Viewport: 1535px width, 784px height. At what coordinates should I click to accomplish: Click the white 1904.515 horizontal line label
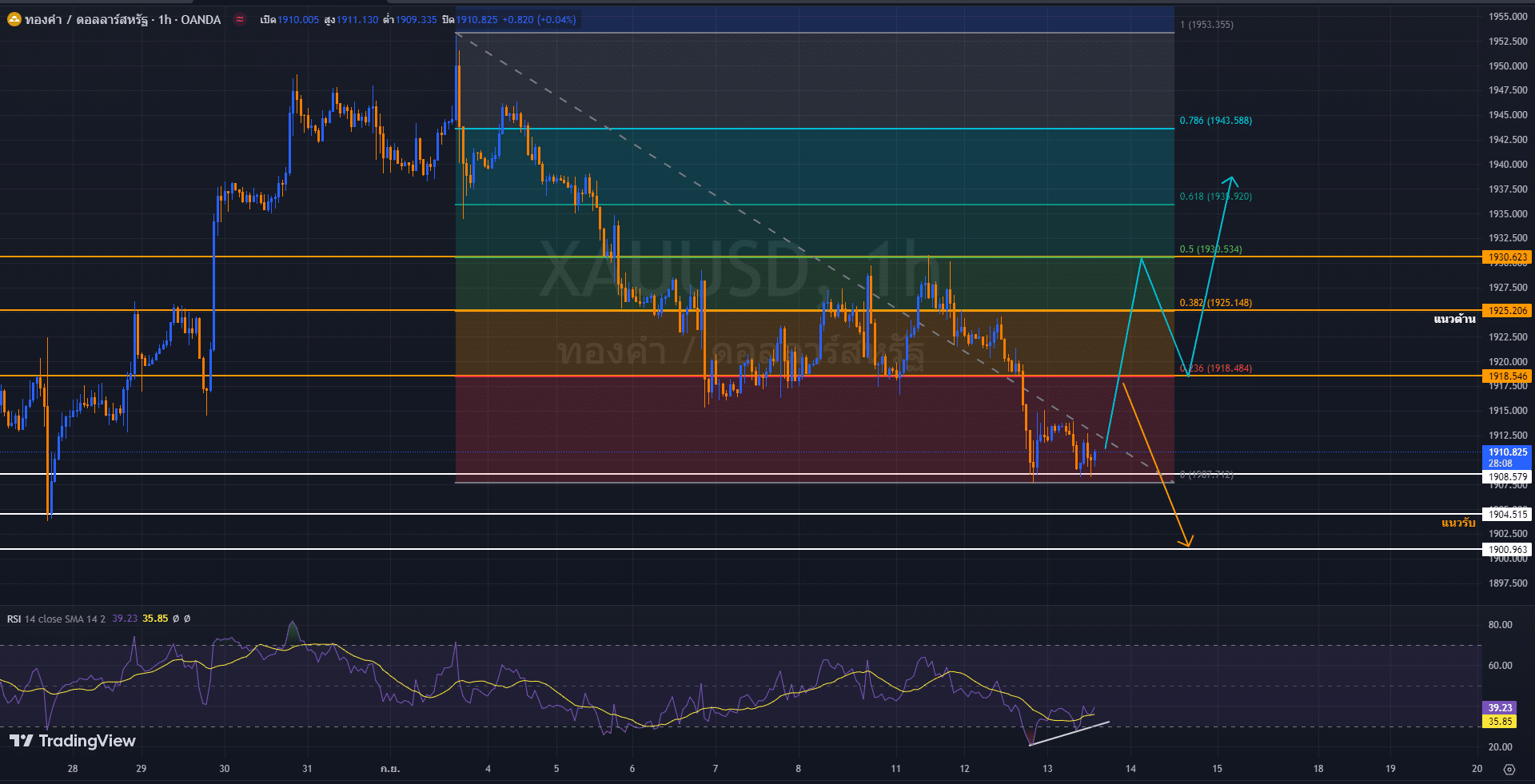coord(1507,514)
